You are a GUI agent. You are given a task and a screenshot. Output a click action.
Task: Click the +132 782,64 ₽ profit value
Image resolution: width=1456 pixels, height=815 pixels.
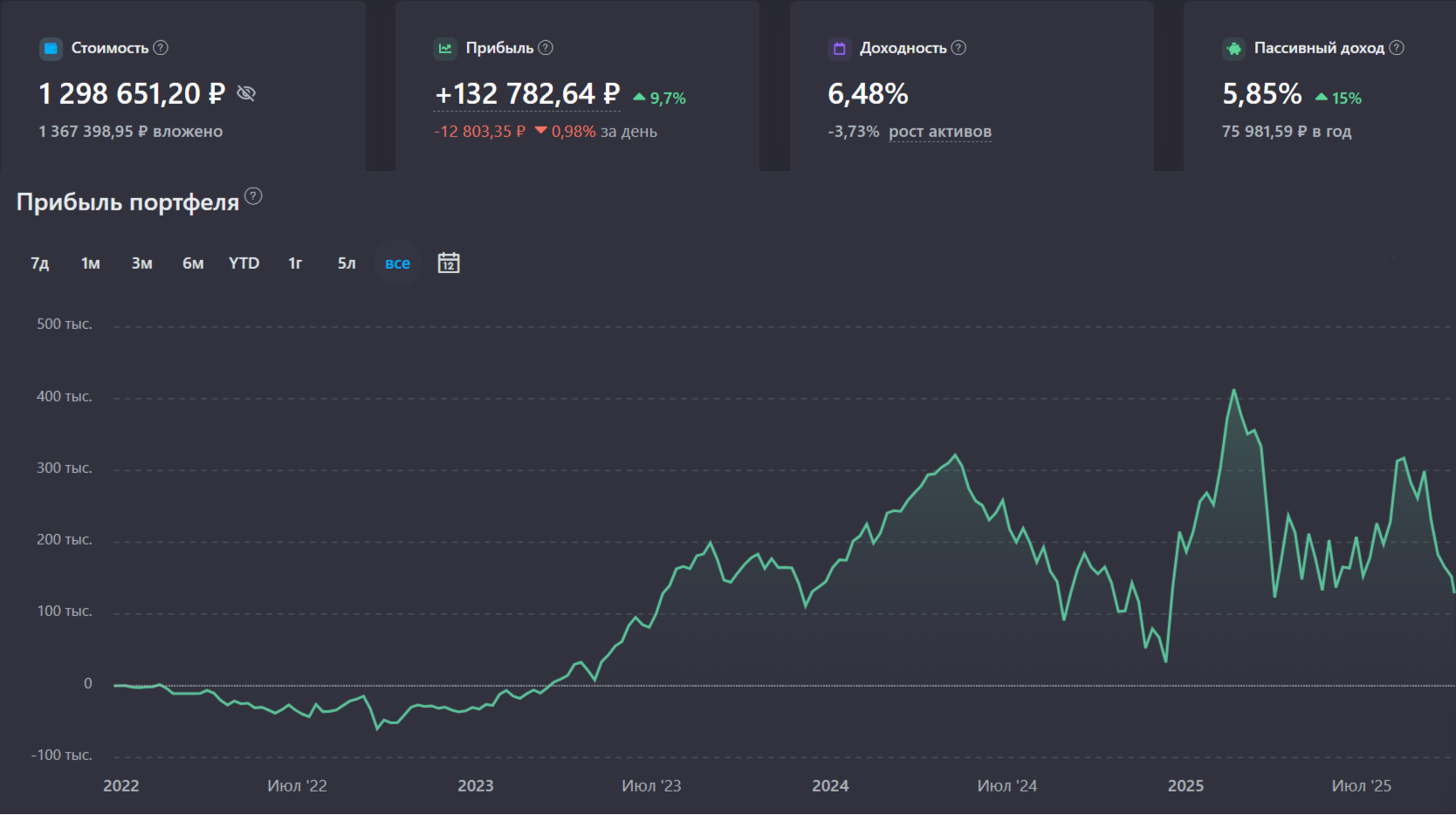tap(527, 94)
